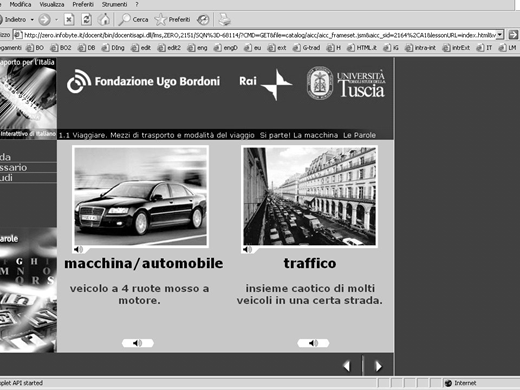Image resolution: width=520 pixels, height=390 pixels.
Task: Open the iG bookmark link
Action: [x=391, y=48]
